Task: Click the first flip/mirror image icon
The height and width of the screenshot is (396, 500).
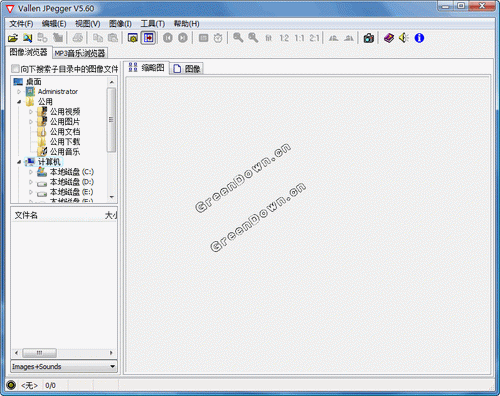Action: [333, 38]
